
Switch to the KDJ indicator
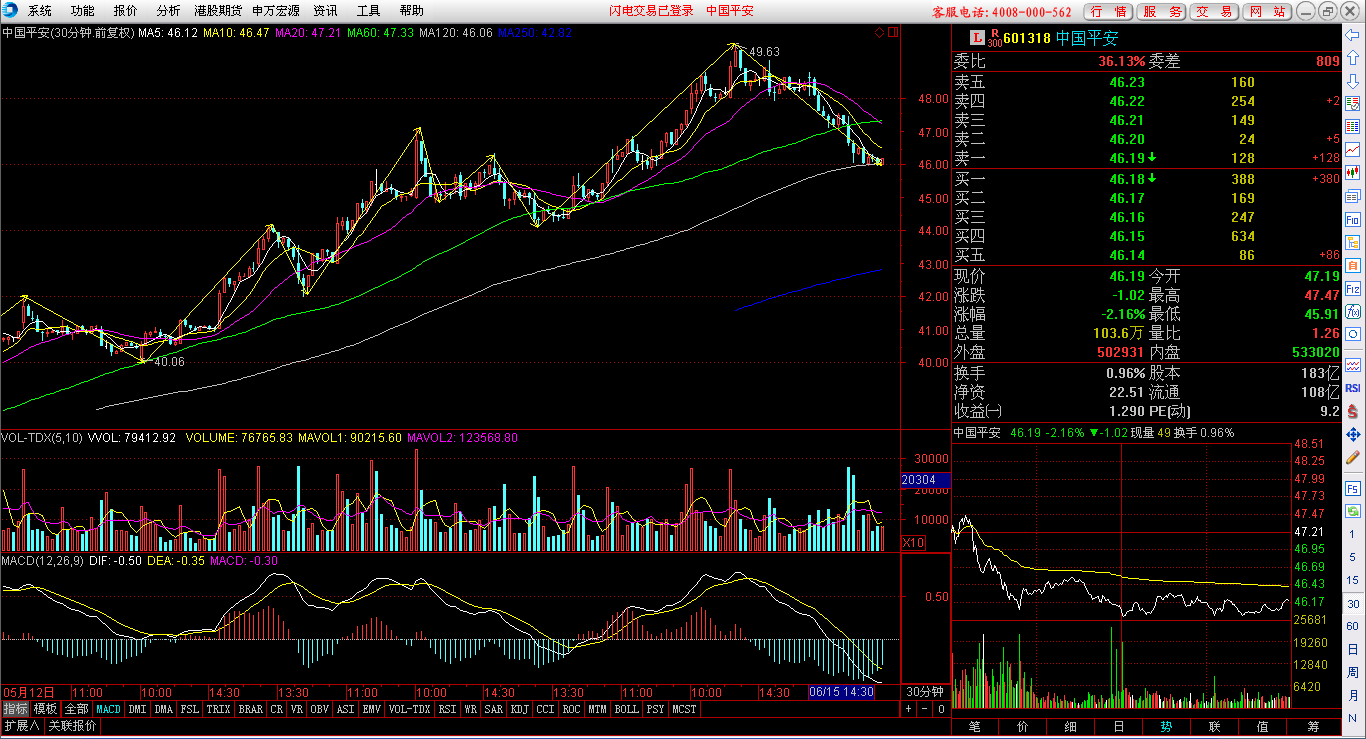coord(519,709)
